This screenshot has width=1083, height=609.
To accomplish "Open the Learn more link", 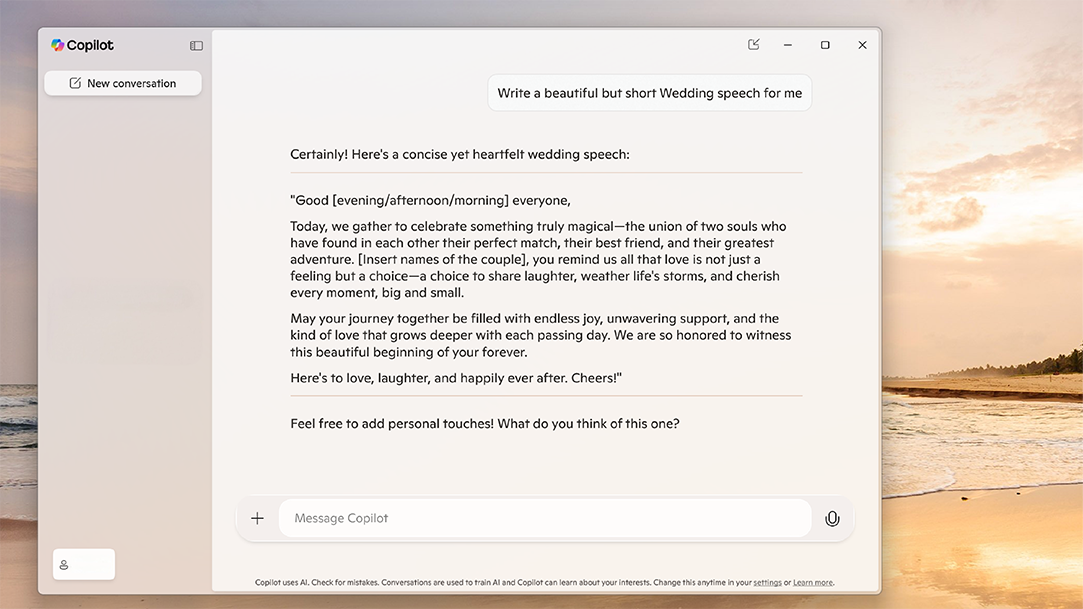I will coord(812,582).
